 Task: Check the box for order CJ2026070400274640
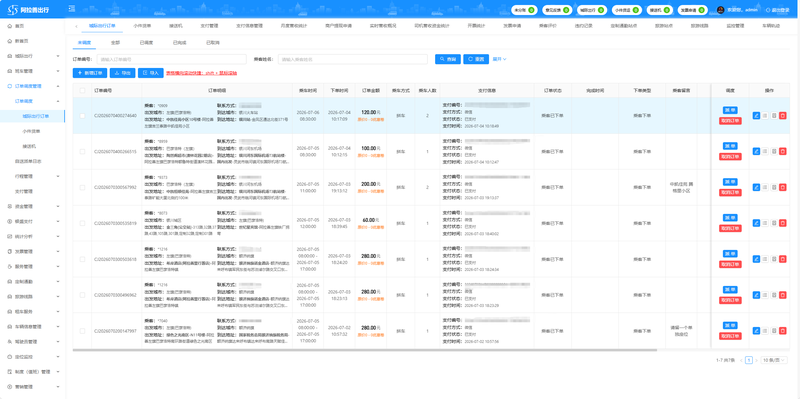(83, 116)
